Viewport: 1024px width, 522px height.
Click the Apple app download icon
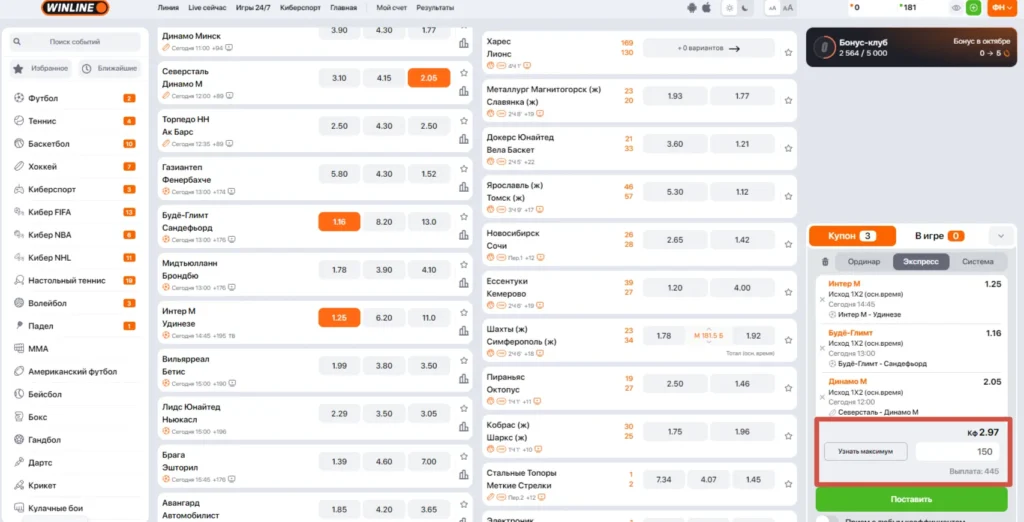pos(706,8)
